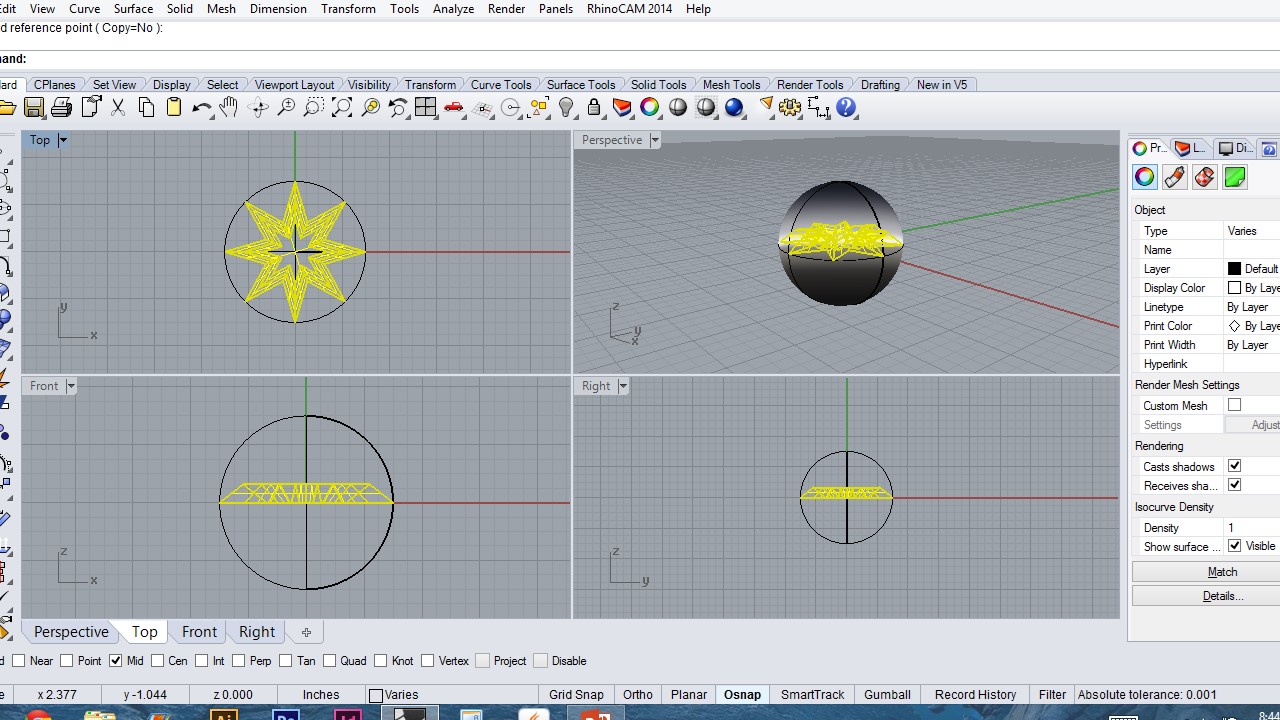
Task: Click the Print icon in toolbar
Action: tap(62, 107)
